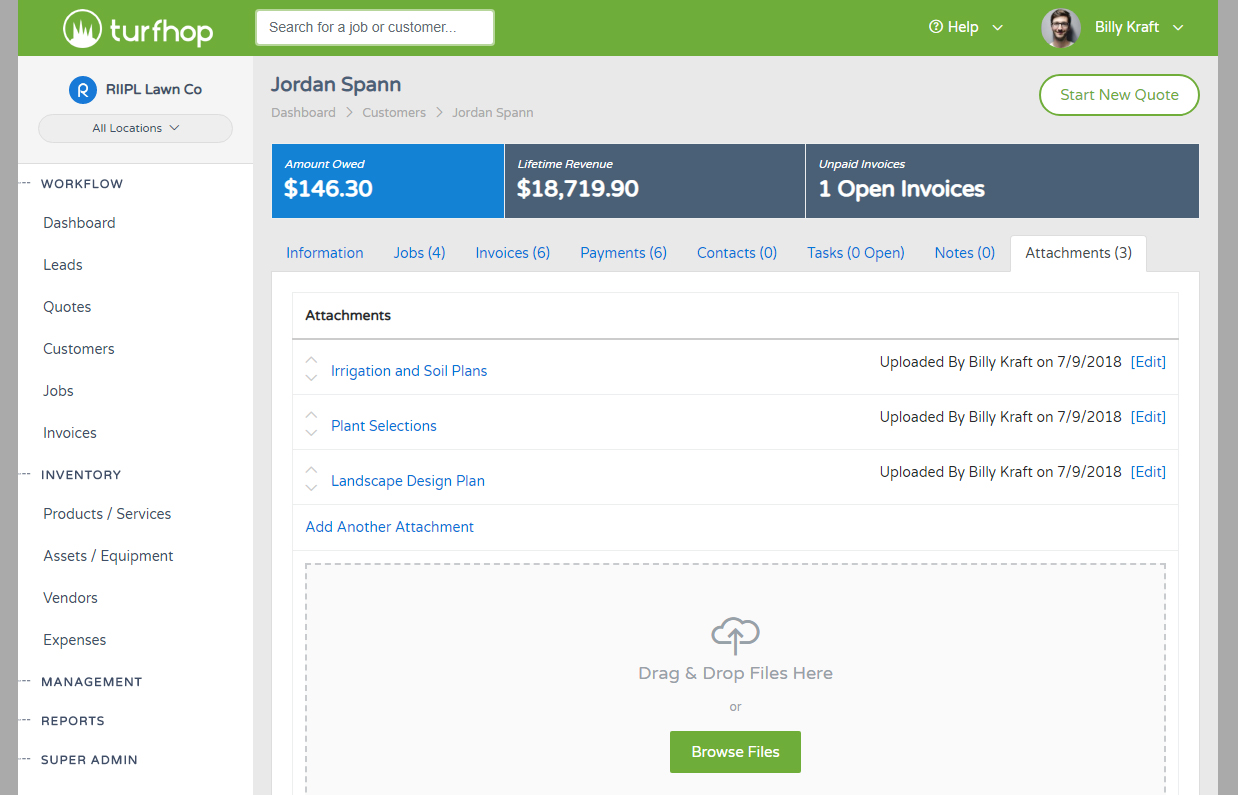
Task: Click Billy Kraft's profile avatar
Action: click(1060, 28)
